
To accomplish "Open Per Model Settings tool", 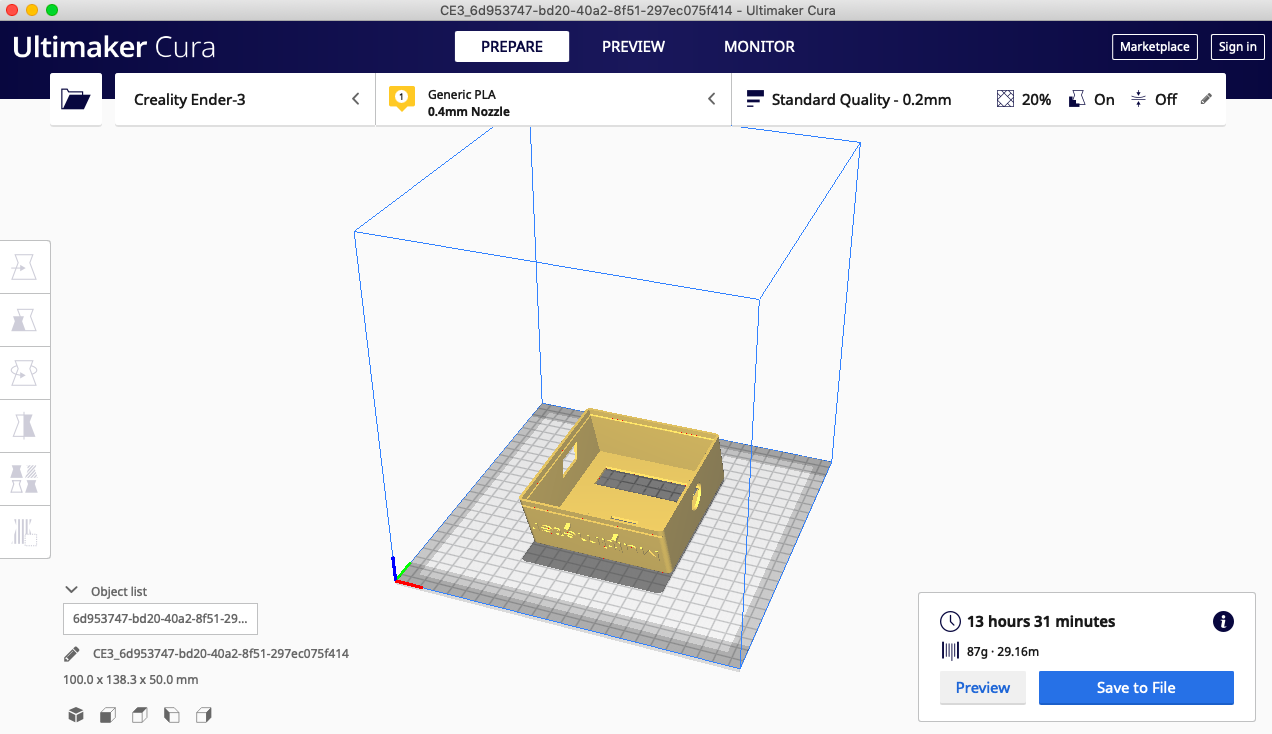I will click(24, 478).
